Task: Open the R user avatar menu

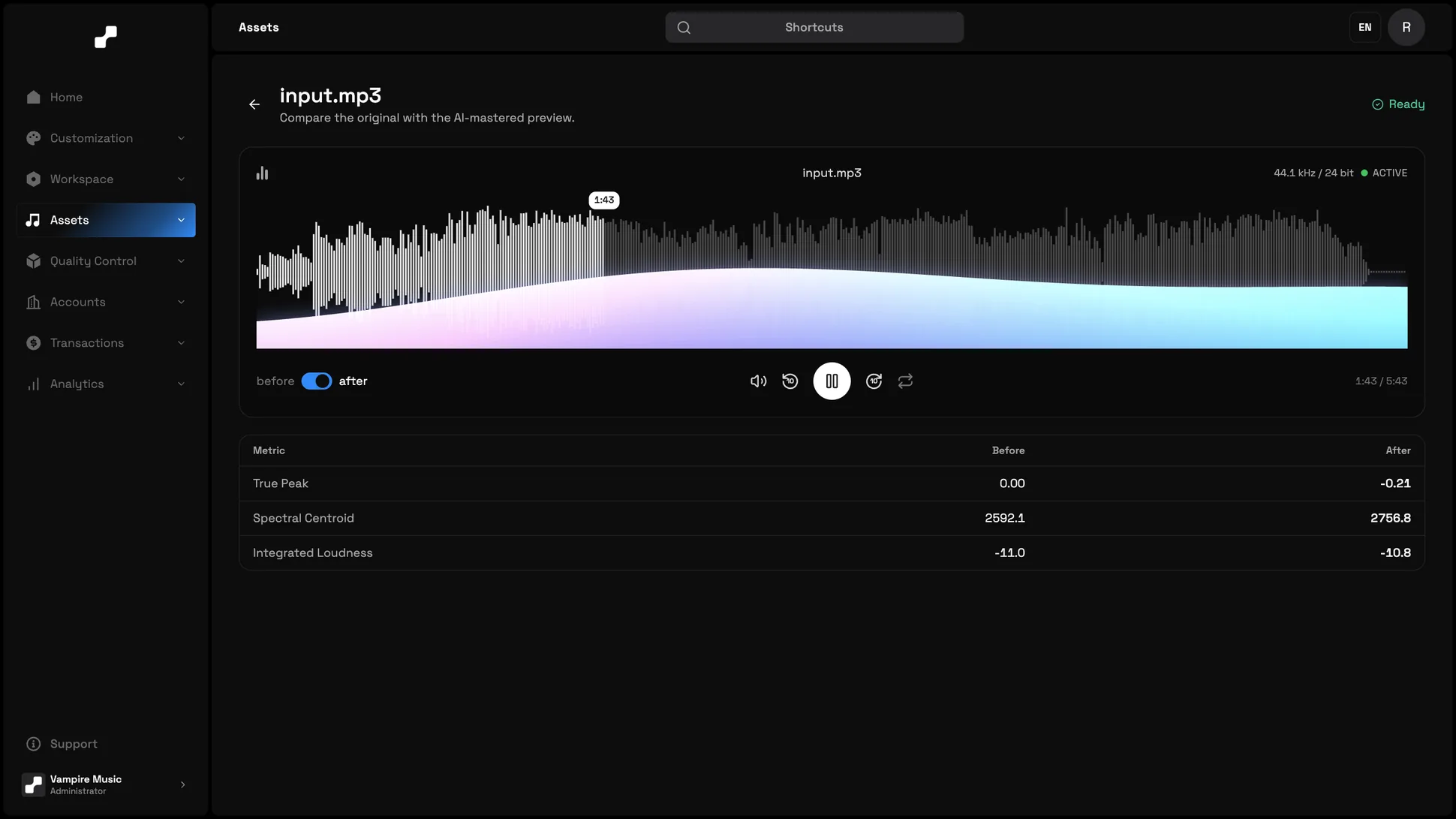Action: click(x=1406, y=28)
